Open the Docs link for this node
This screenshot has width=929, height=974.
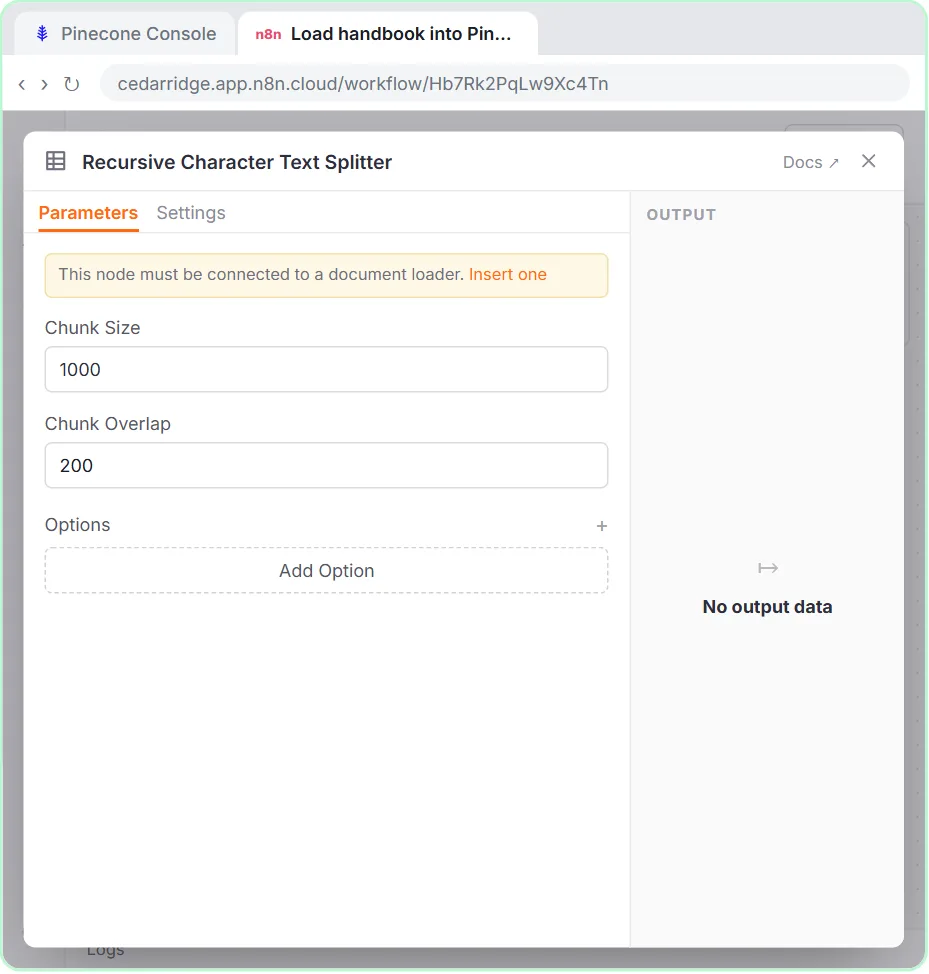(810, 162)
